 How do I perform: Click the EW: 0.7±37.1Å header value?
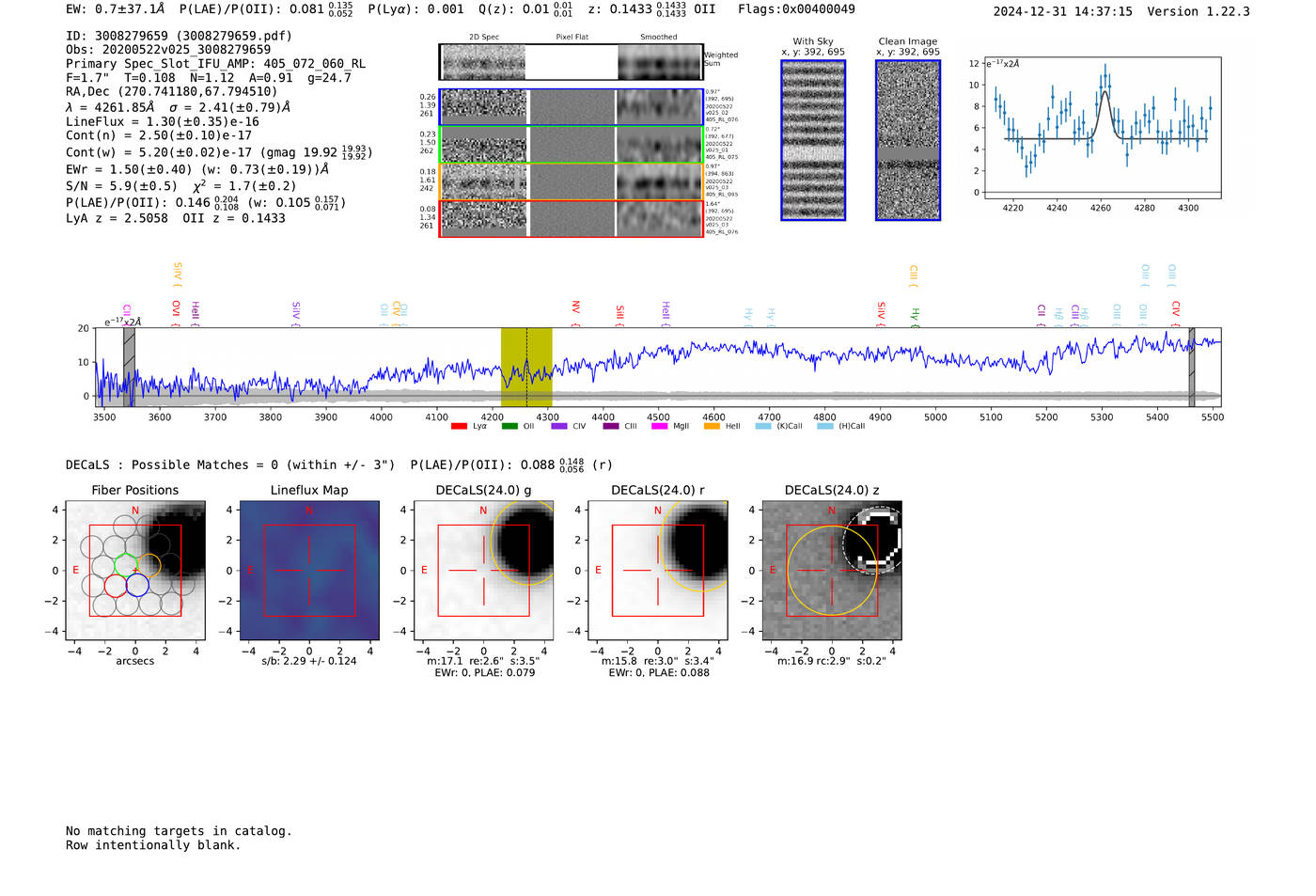pos(115,8)
